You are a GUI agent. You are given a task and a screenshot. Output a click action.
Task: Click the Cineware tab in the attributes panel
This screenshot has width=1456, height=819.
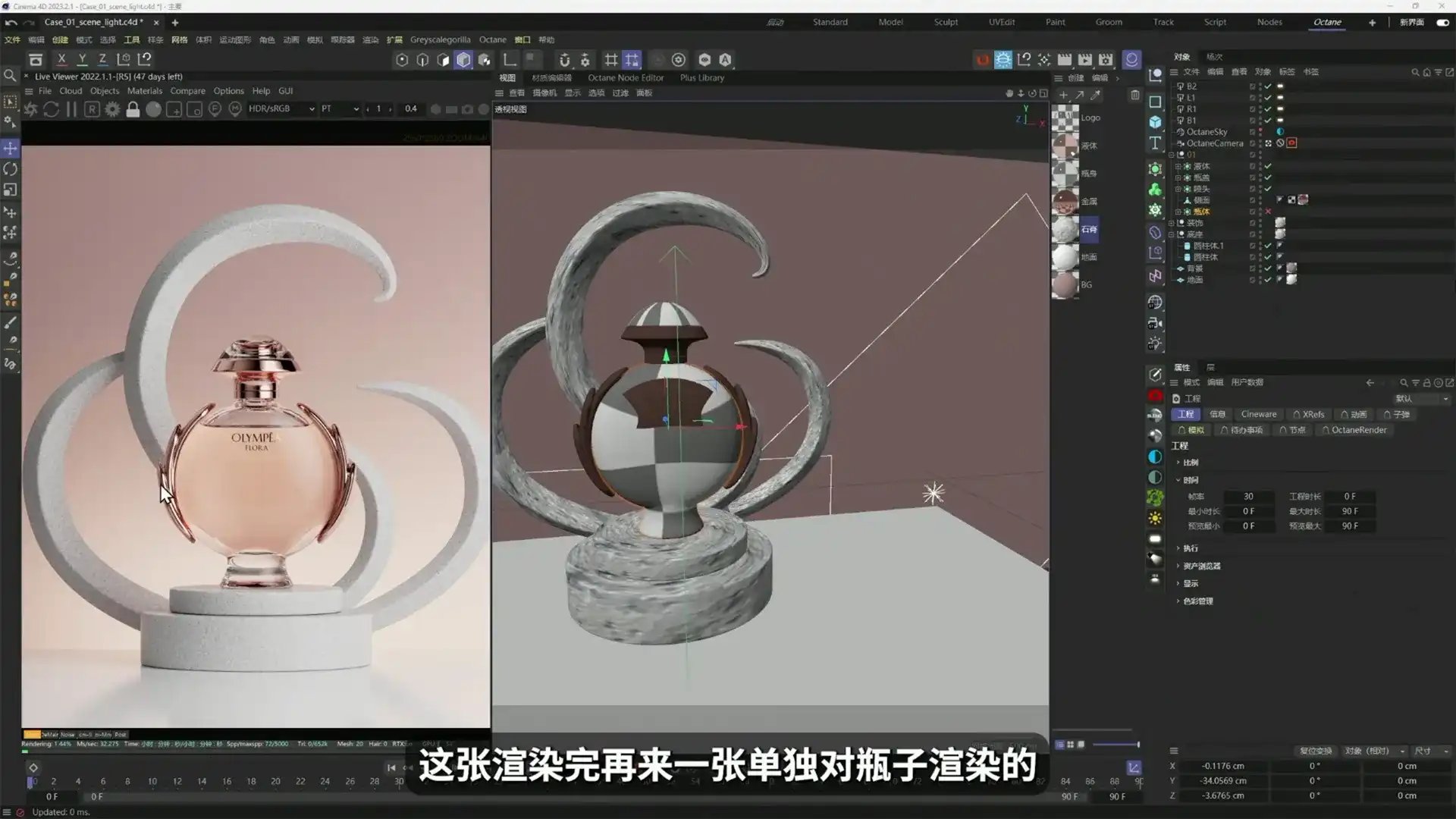1258,414
